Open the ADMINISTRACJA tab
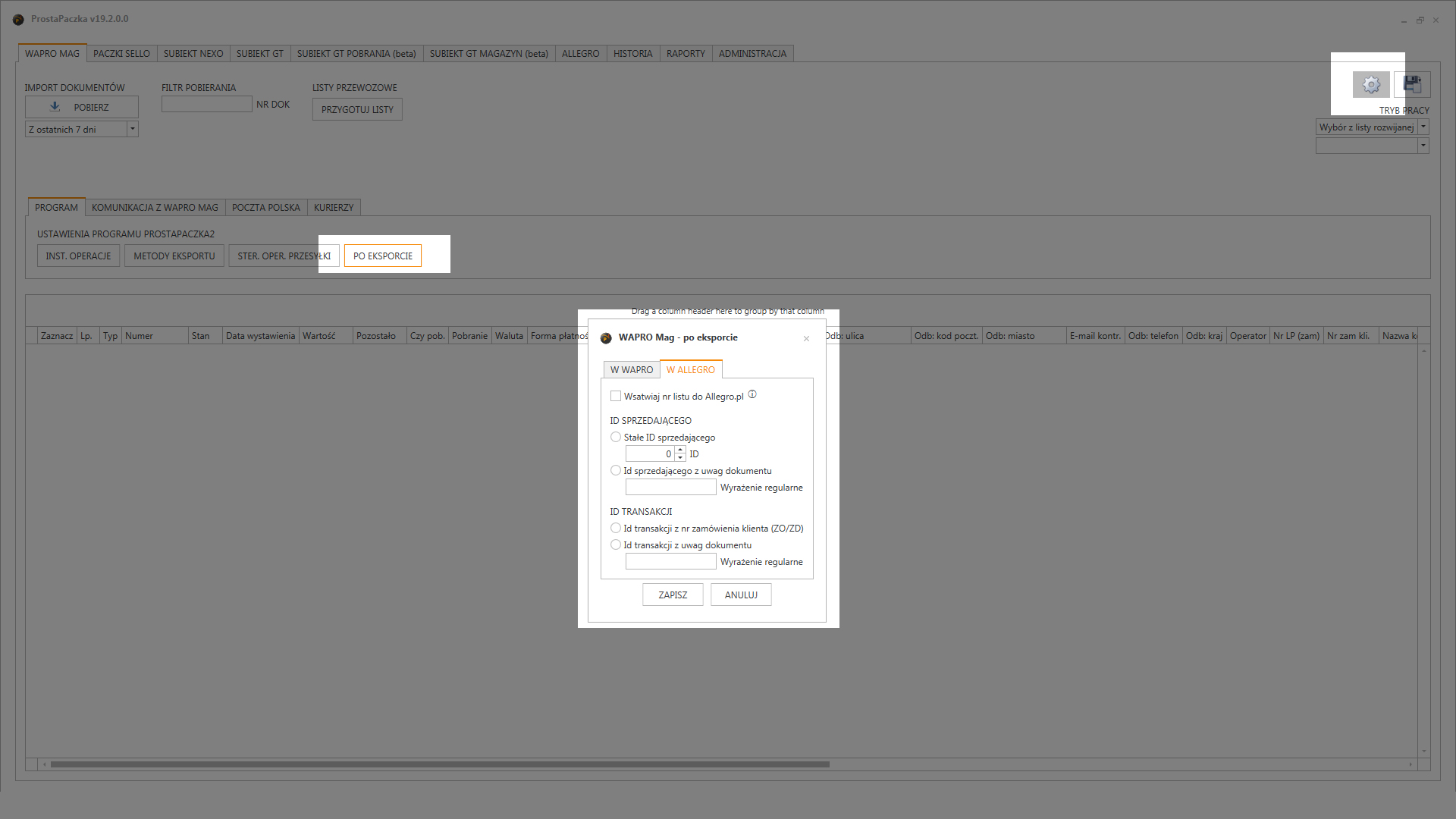 pyautogui.click(x=753, y=54)
